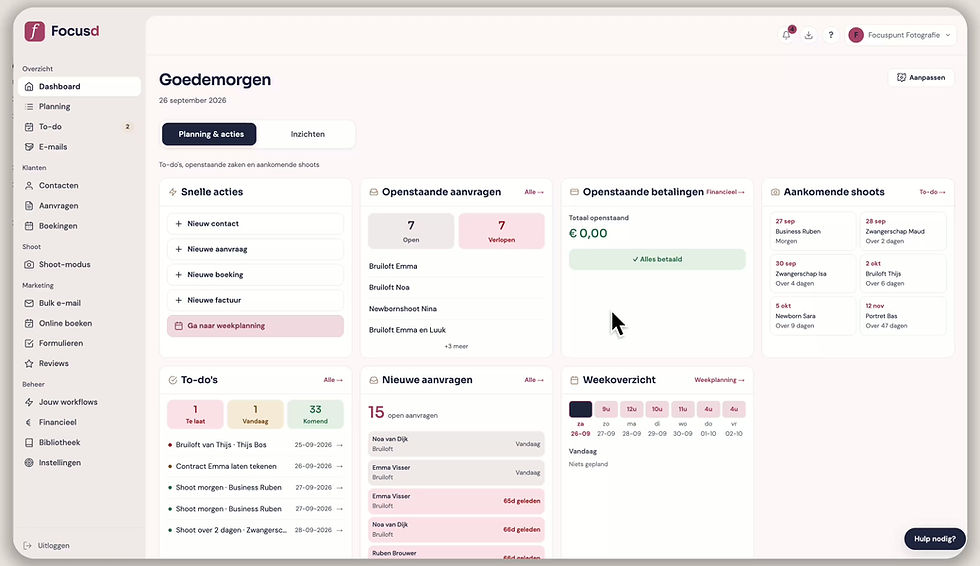
Task: Open the notifications bell icon
Action: click(786, 35)
